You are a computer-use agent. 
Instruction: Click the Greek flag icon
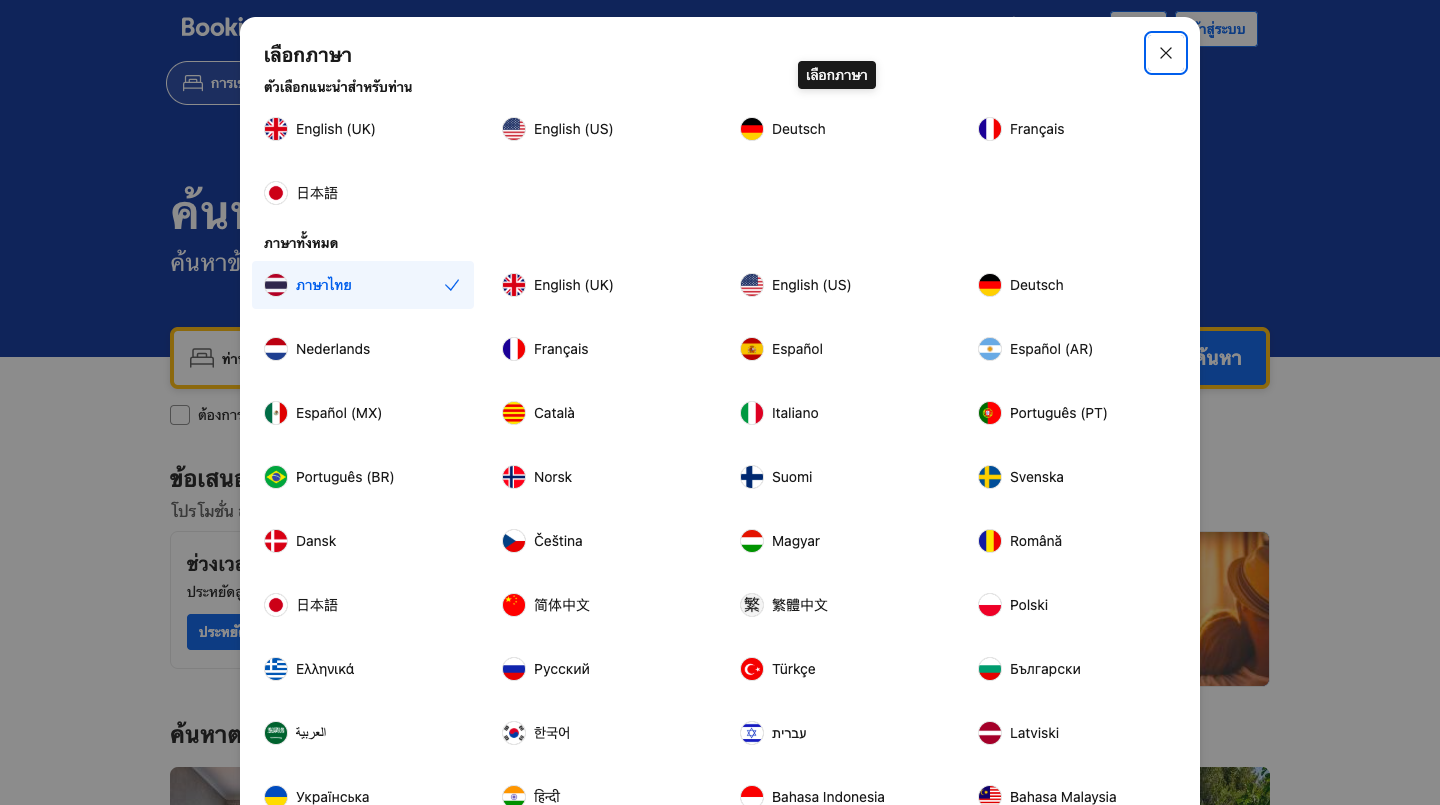point(276,669)
